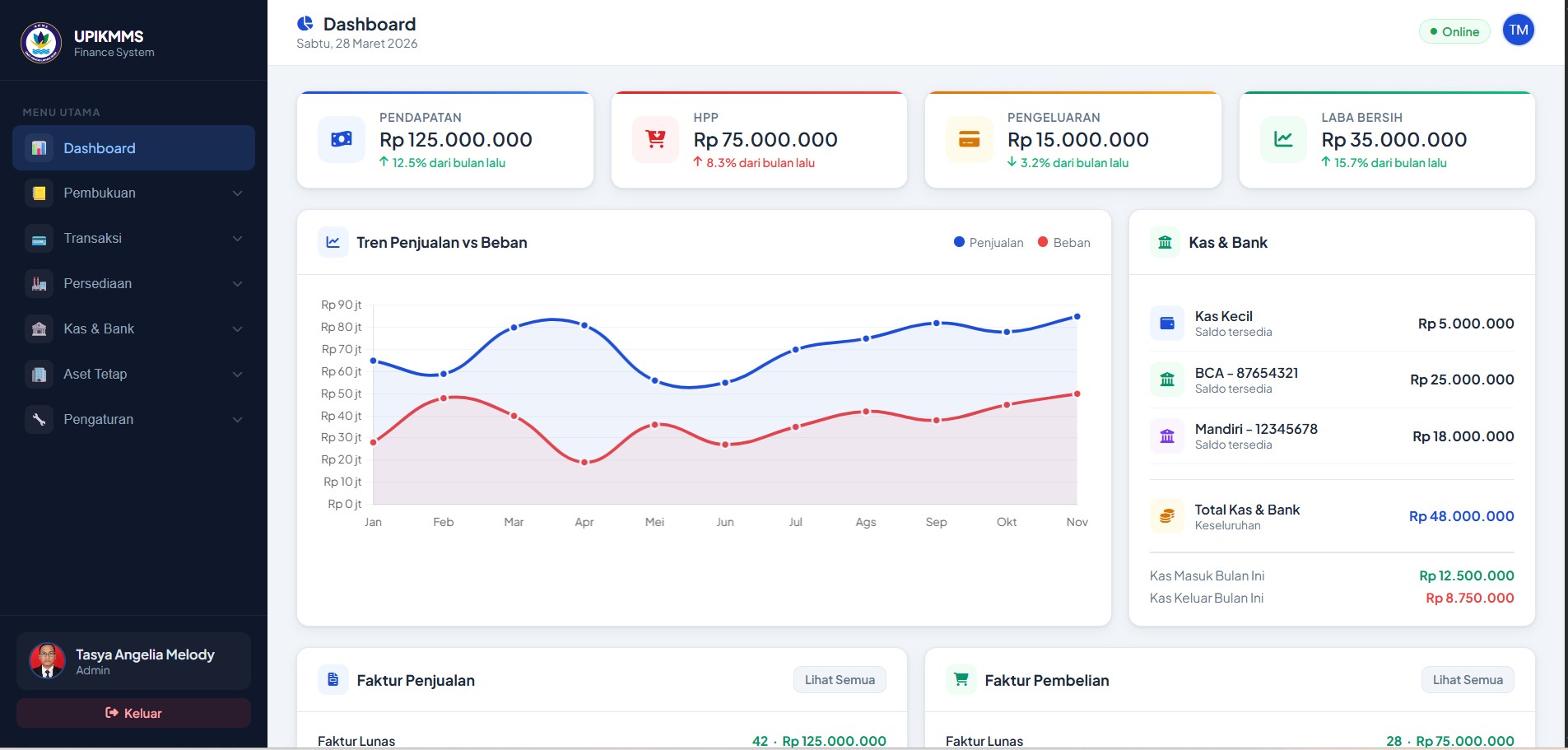Click the Pendapatan money icon
1568x750 pixels.
(x=342, y=140)
